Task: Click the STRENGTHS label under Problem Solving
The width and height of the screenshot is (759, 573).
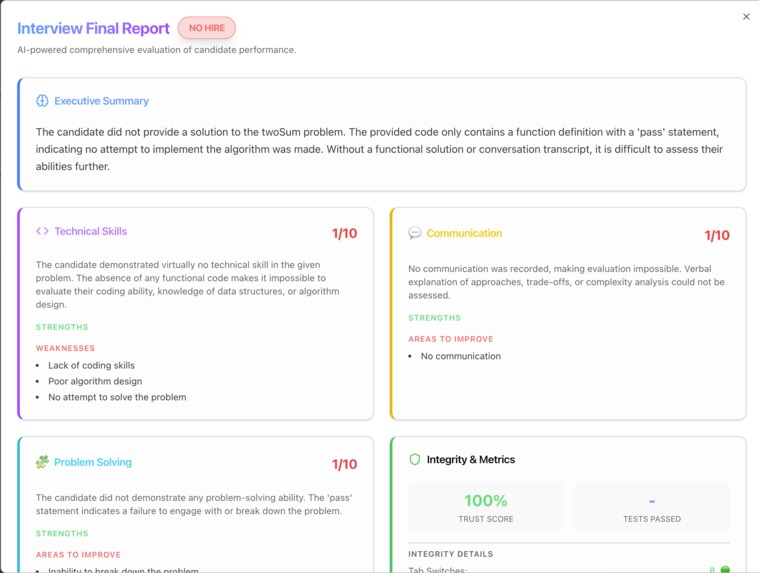Action: 62,533
